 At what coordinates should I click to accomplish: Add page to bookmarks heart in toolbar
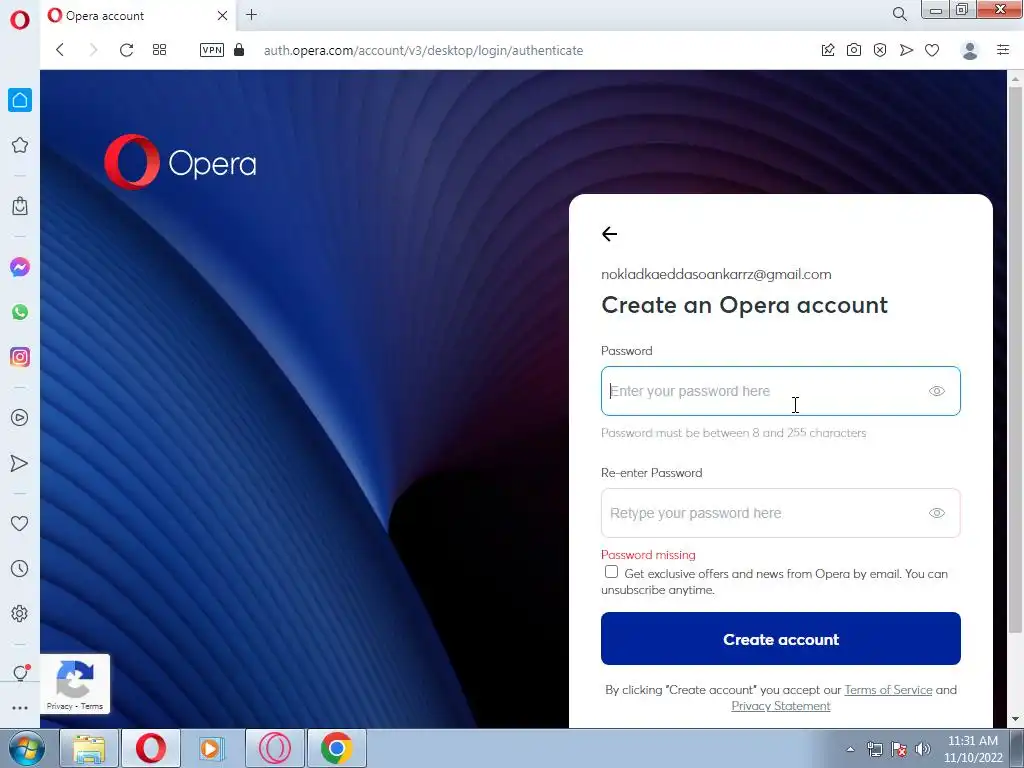(933, 50)
